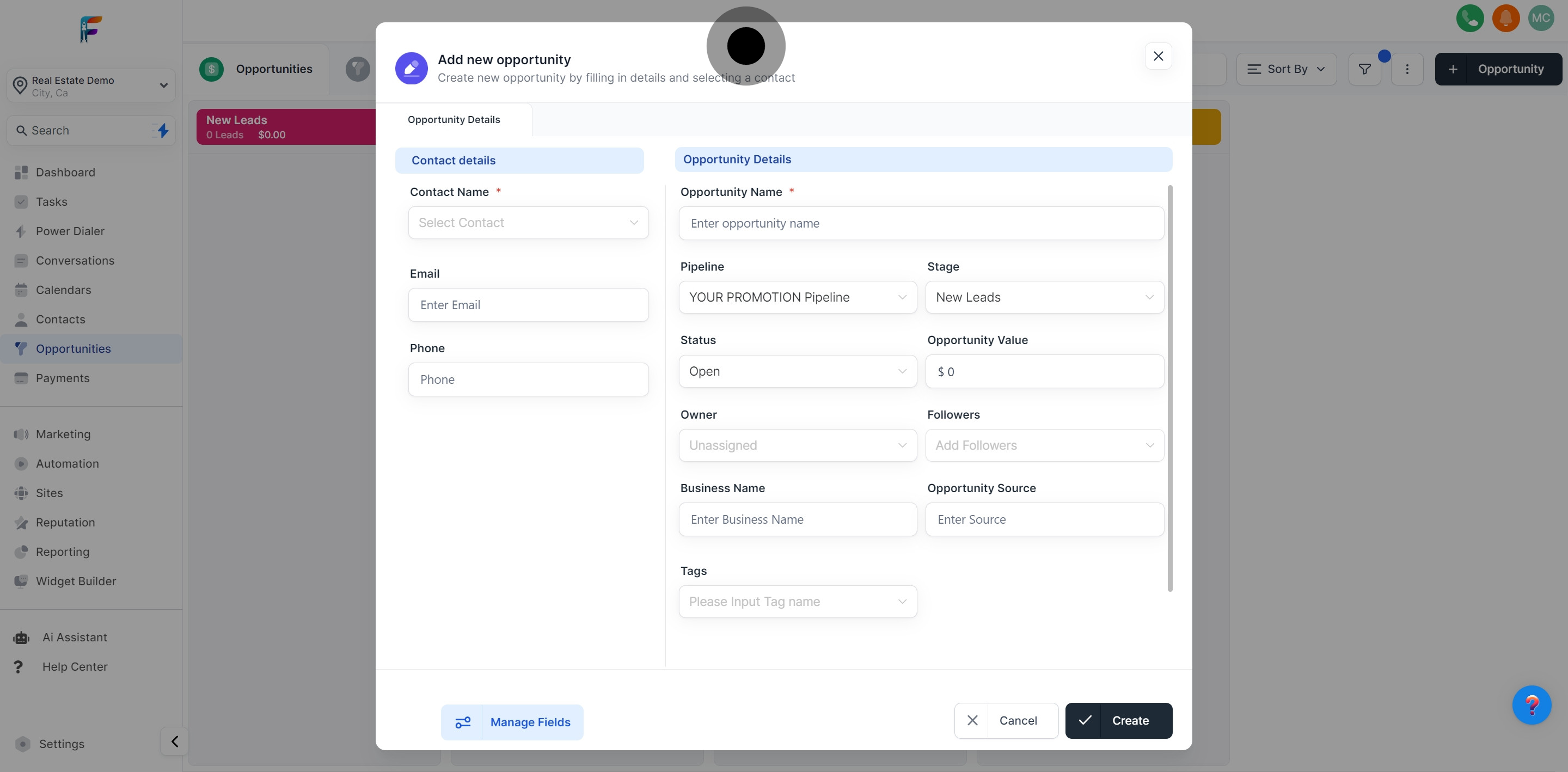
Task: Open the orange notifications bell
Action: tap(1505, 19)
